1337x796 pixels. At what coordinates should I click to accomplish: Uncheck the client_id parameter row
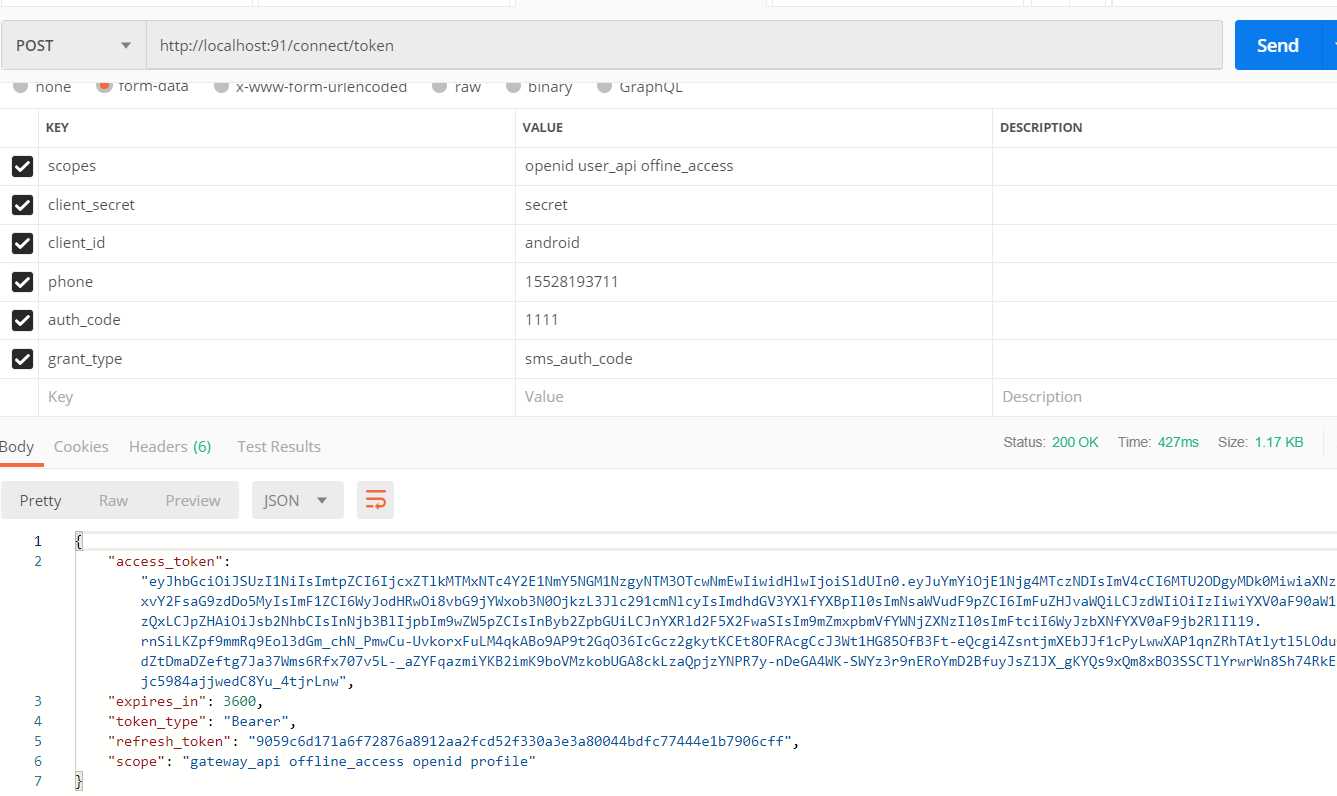(22, 243)
